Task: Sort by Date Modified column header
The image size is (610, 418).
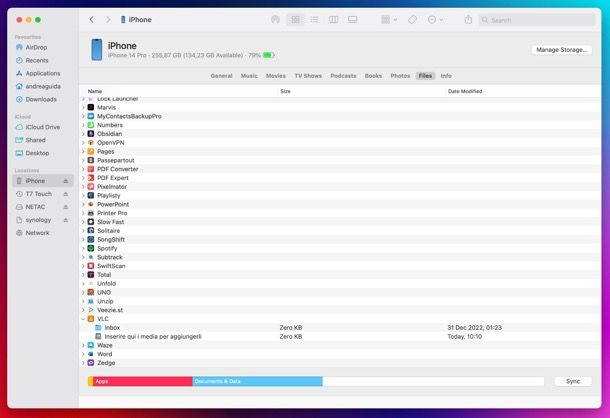Action: [x=465, y=91]
